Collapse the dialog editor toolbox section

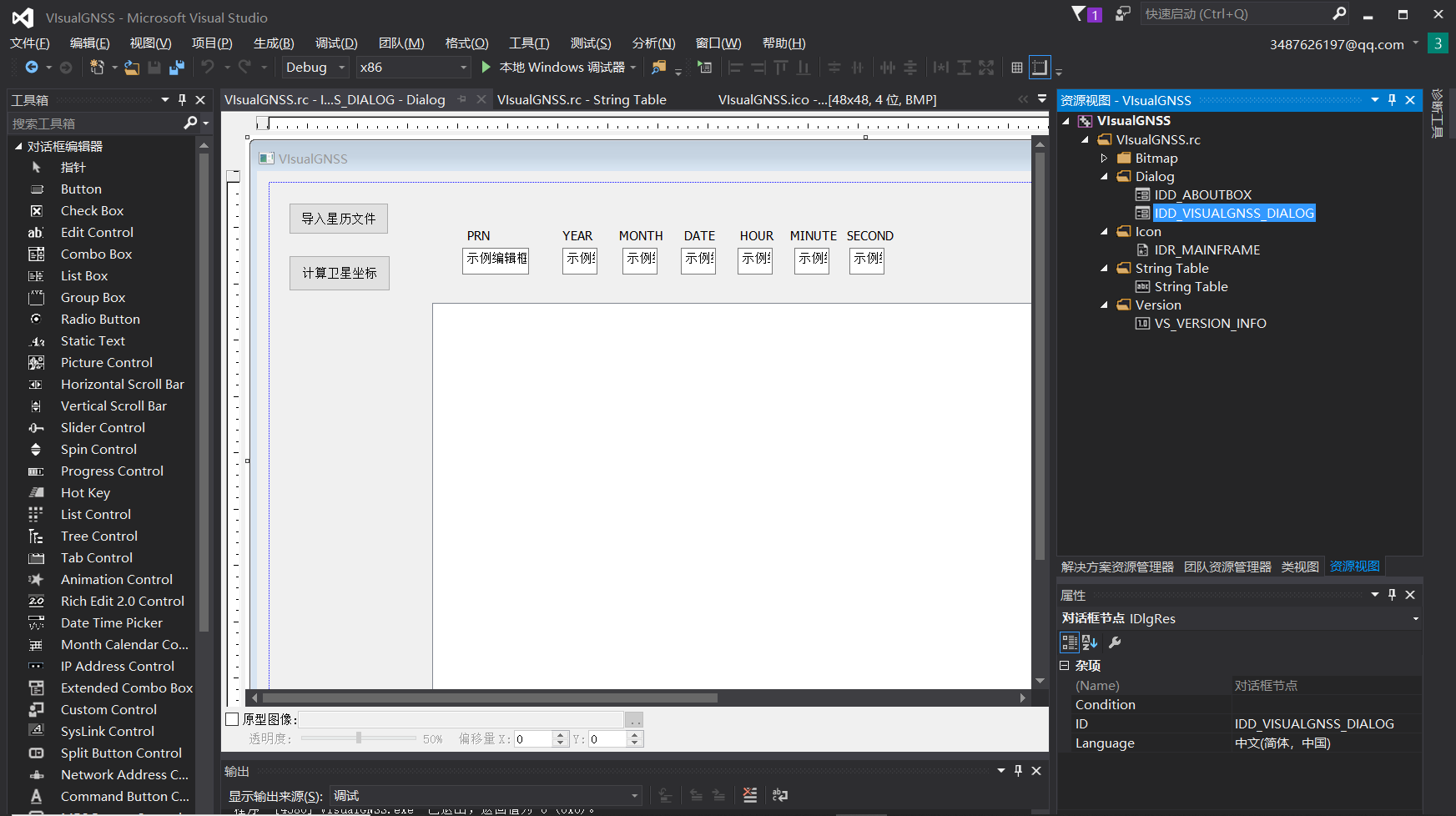[x=18, y=146]
